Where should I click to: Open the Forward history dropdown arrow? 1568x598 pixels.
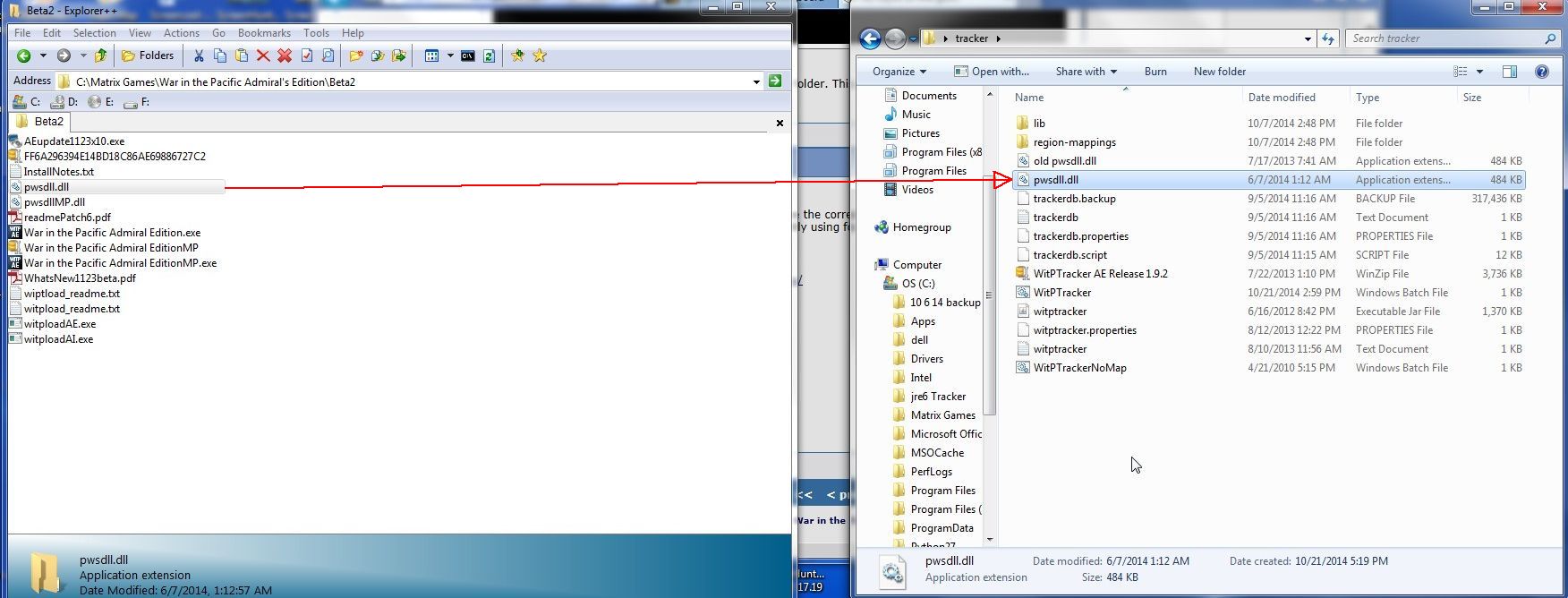click(x=82, y=56)
